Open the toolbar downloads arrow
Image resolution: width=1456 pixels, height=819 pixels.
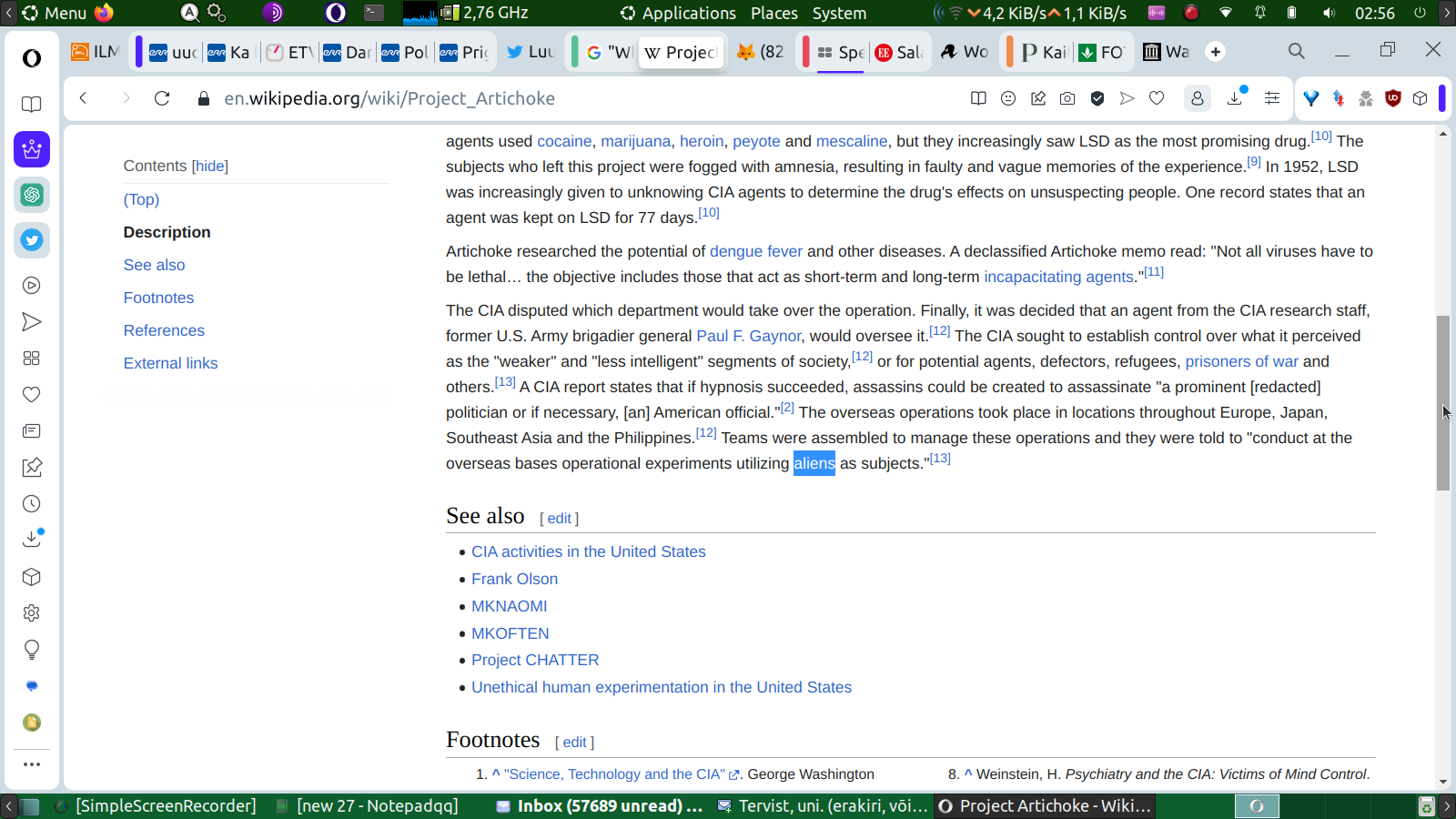point(1236,97)
